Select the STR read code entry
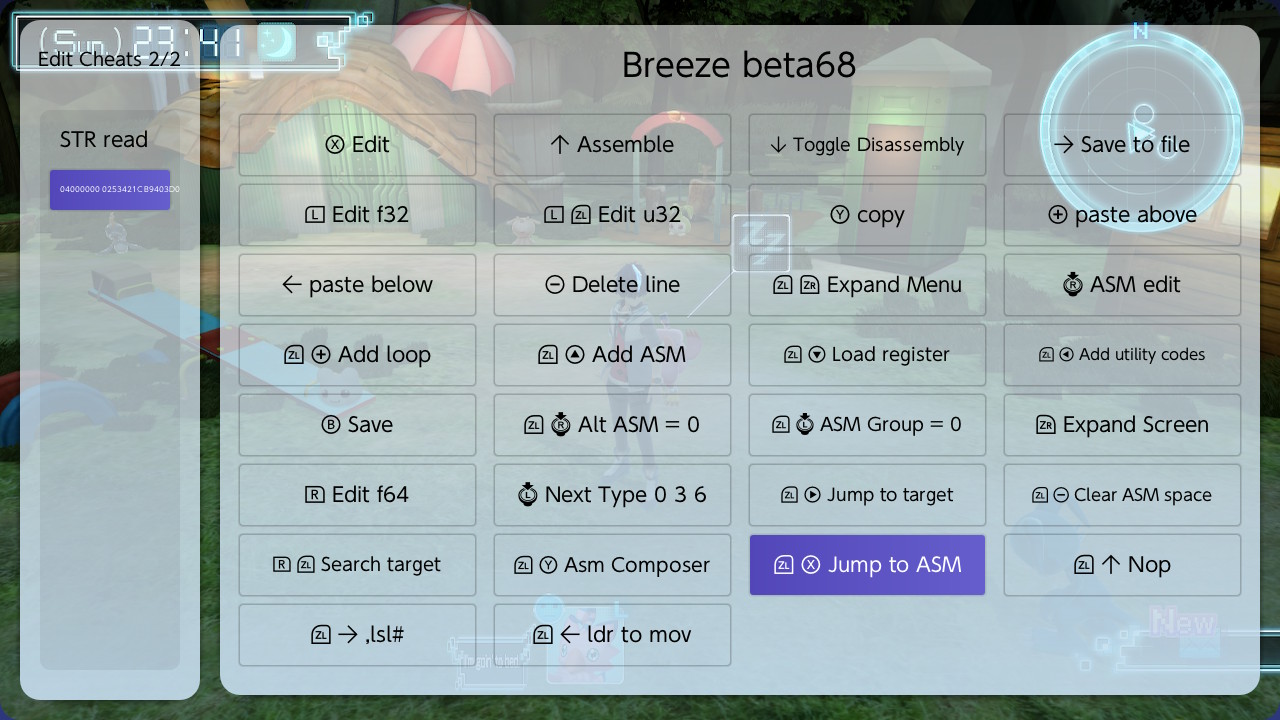 click(x=110, y=189)
